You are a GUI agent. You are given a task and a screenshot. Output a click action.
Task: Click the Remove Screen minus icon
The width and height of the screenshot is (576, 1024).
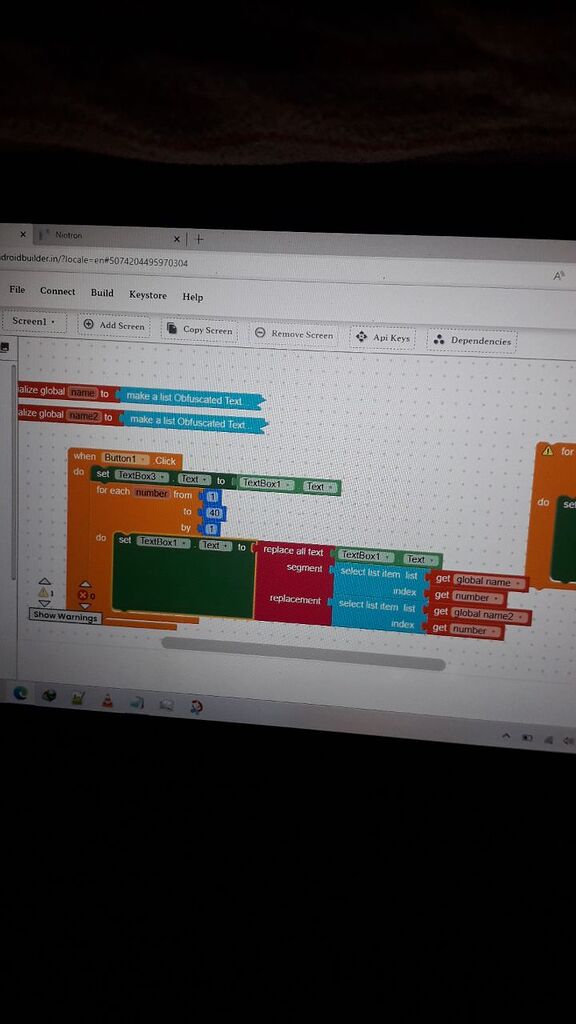click(x=260, y=332)
